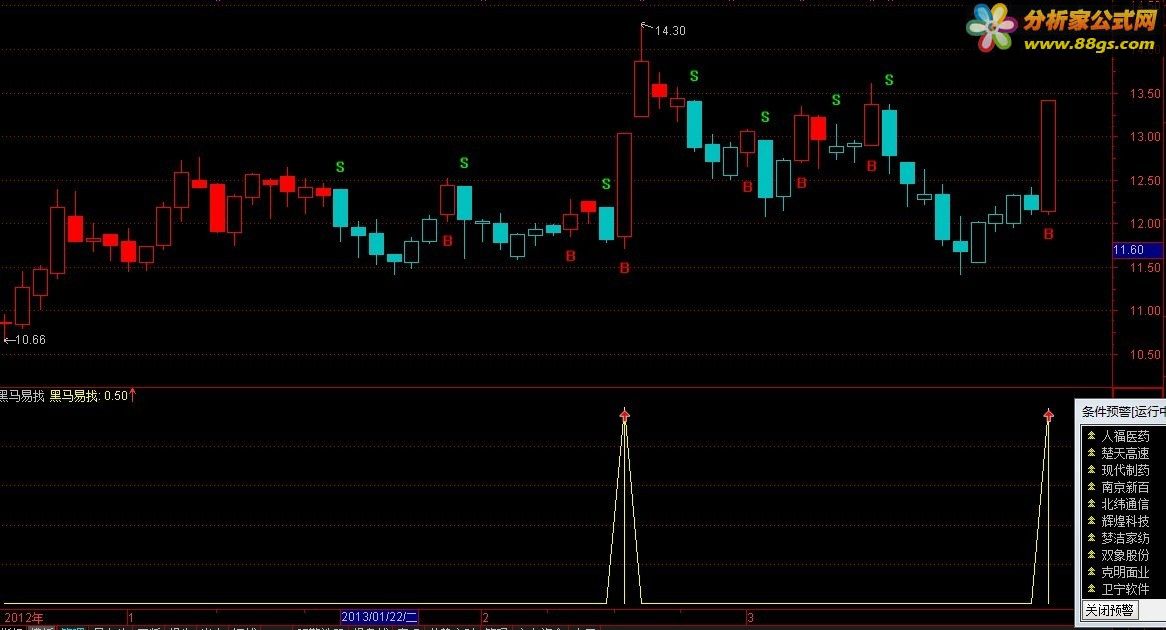Click red arrow atop the last indicator spike
The image size is (1166, 630).
[x=1049, y=415]
